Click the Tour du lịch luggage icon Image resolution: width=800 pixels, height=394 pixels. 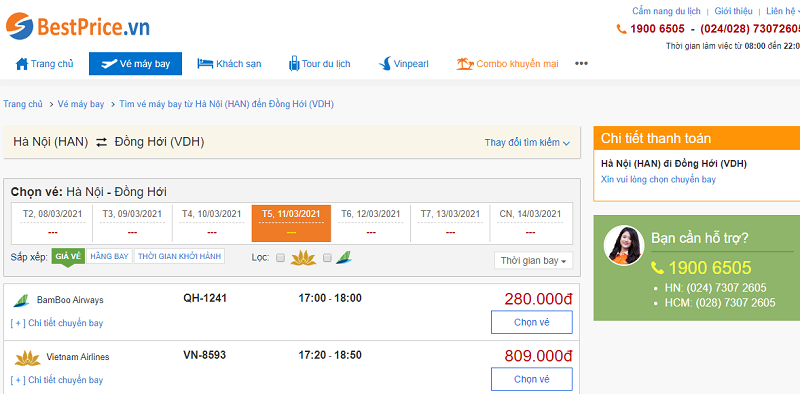pos(294,64)
